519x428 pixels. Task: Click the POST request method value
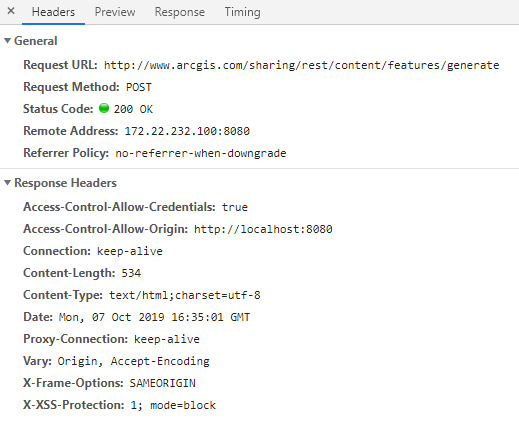[x=139, y=87]
